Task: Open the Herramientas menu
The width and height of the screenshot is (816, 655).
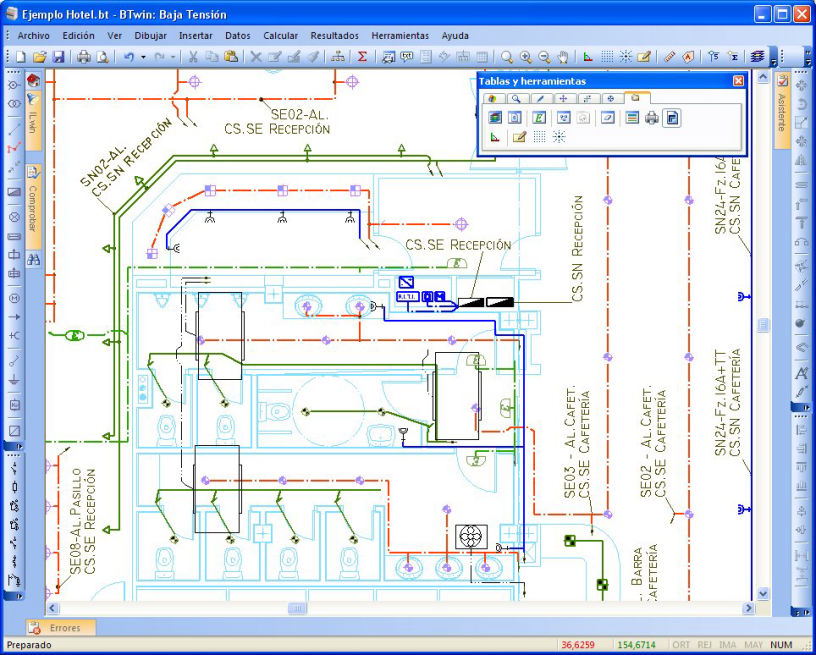Action: (x=400, y=36)
